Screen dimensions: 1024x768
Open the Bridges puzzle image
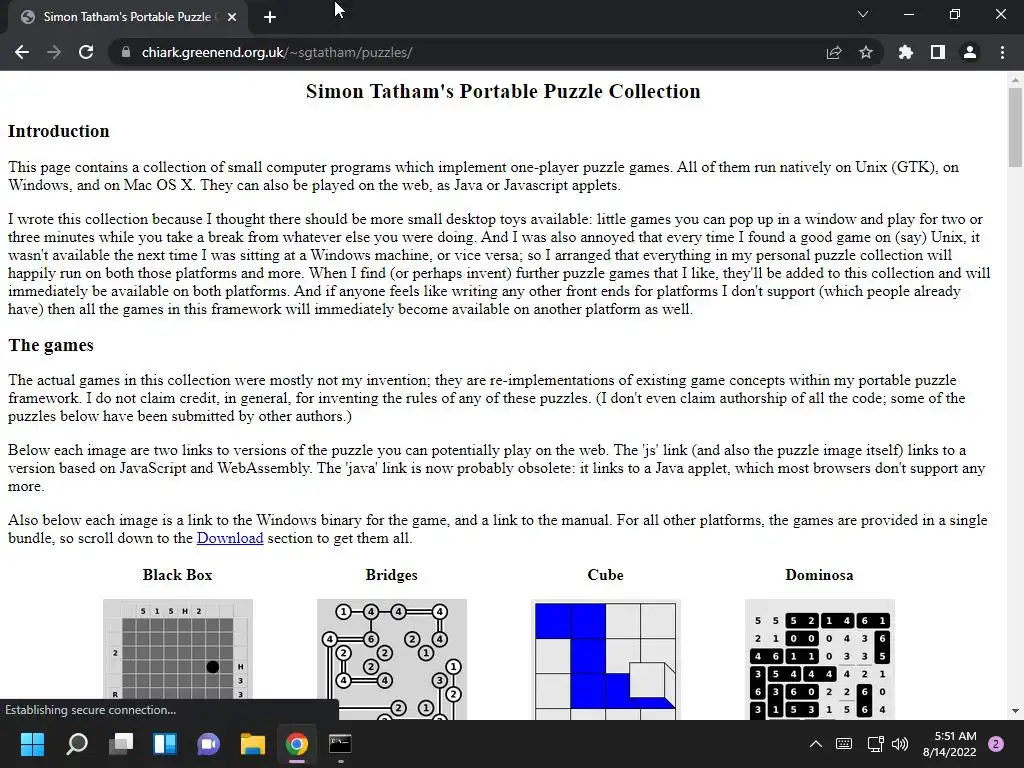pyautogui.click(x=392, y=659)
